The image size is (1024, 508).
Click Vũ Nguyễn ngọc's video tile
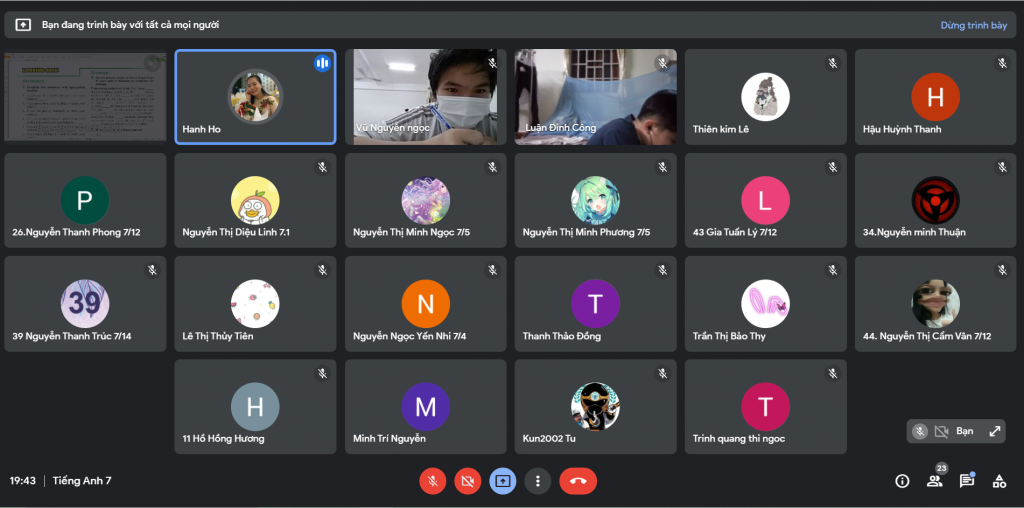pyautogui.click(x=425, y=97)
